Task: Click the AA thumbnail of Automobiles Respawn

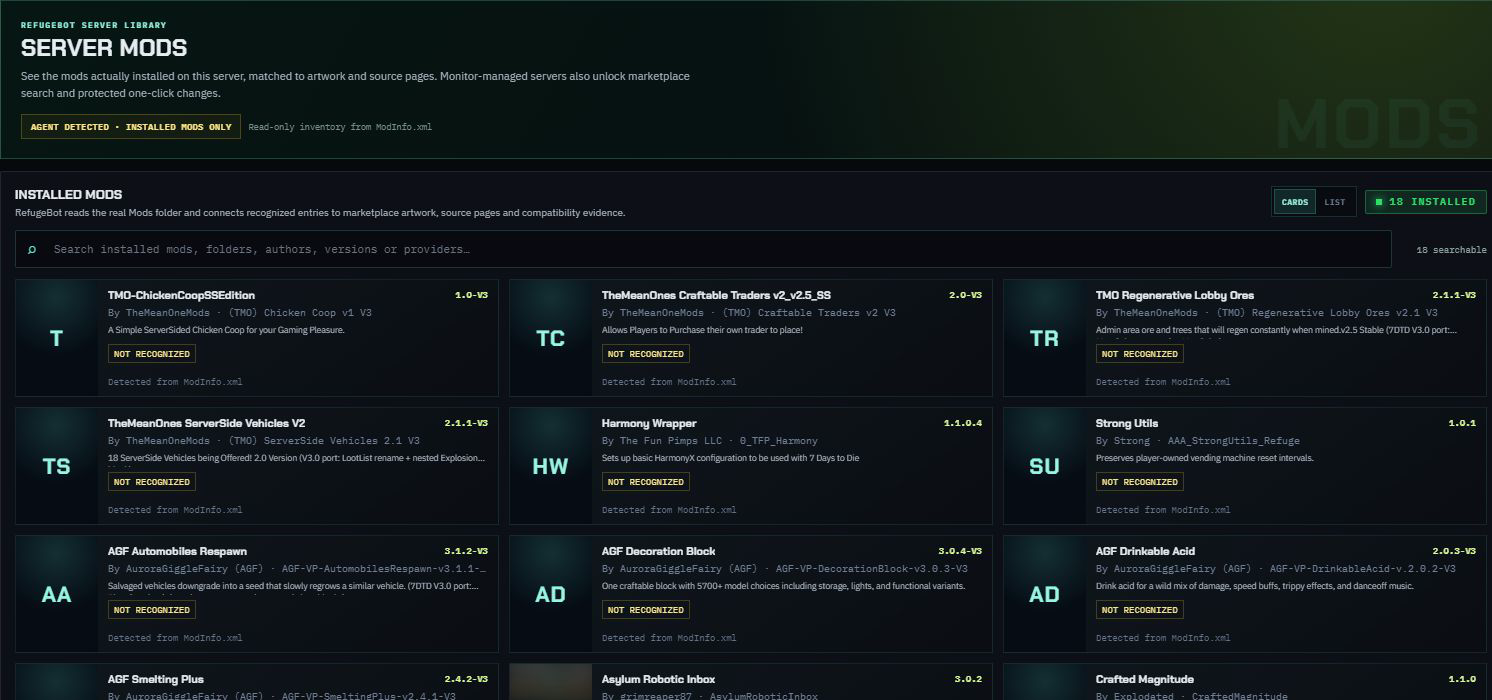Action: 57,594
